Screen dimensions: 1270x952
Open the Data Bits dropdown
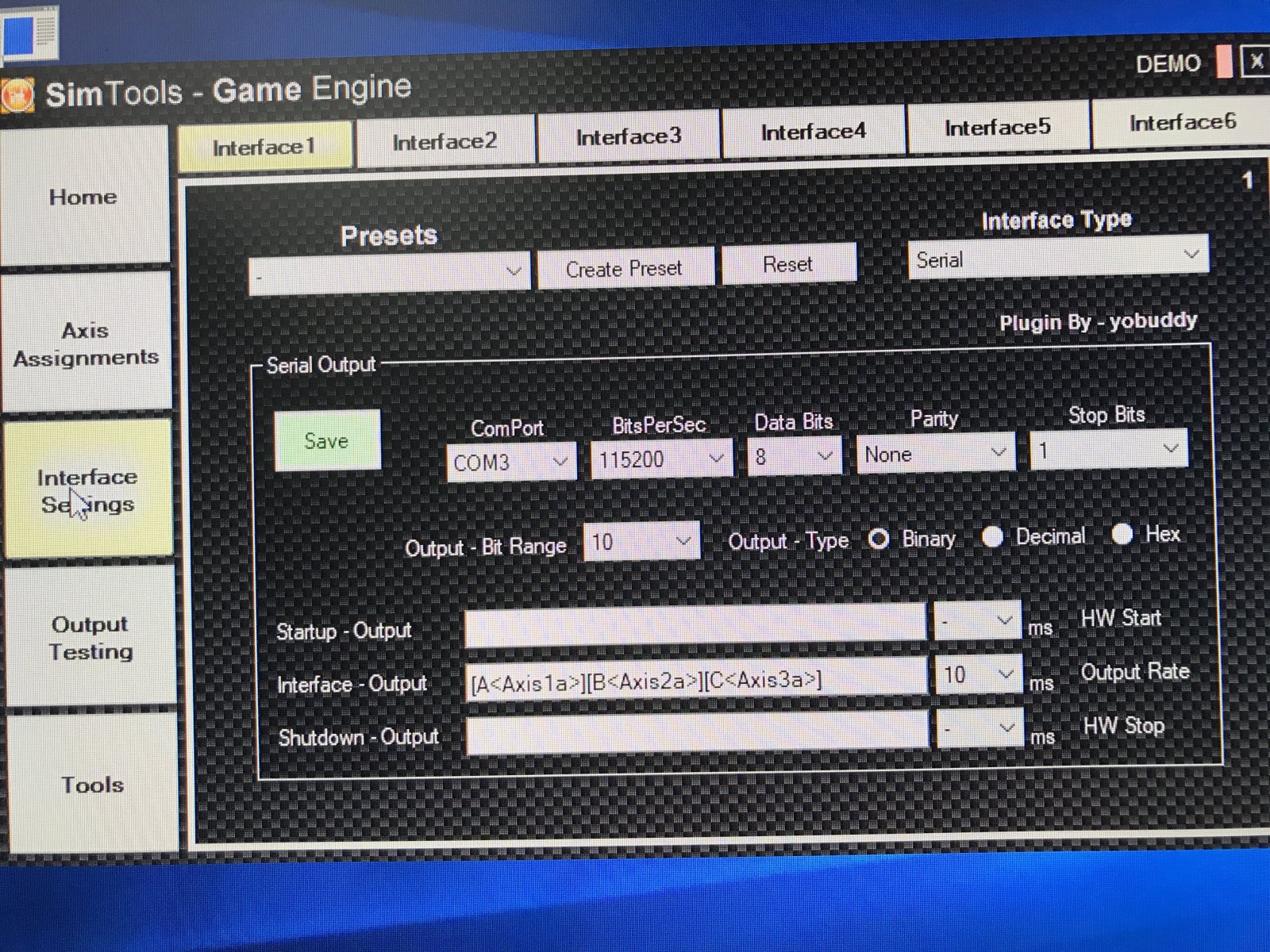tap(794, 456)
